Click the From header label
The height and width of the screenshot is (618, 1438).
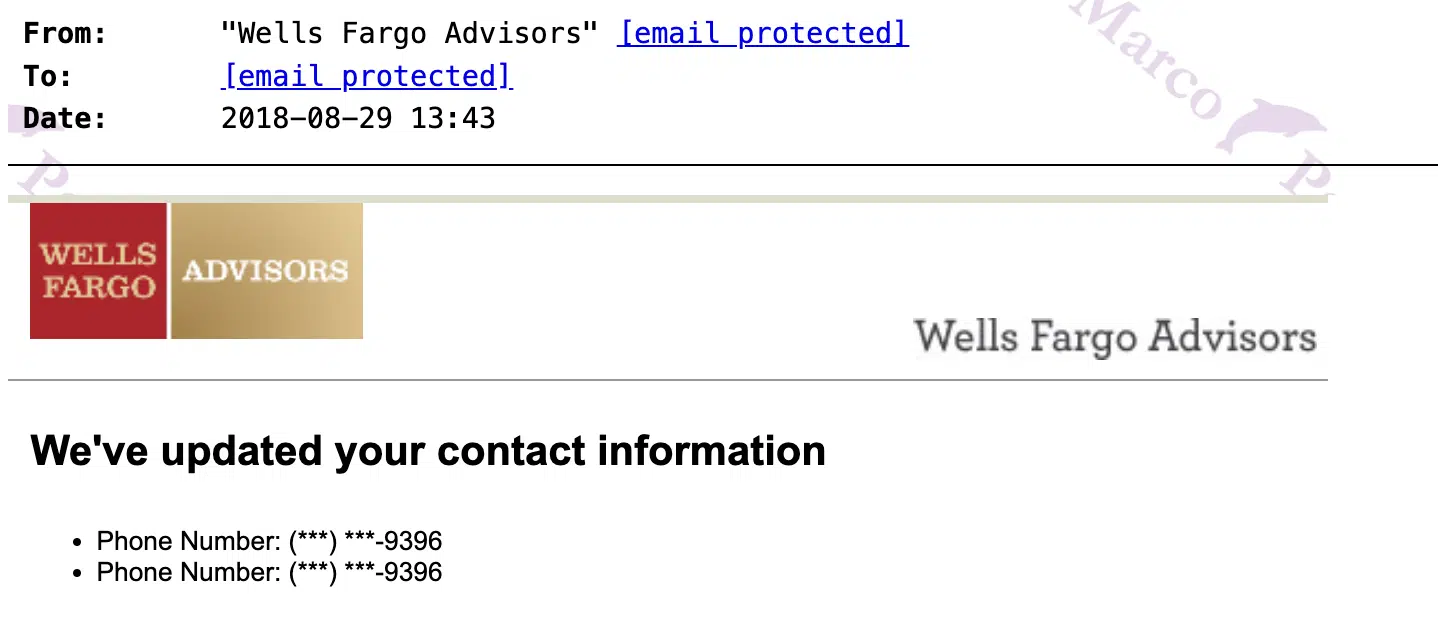coord(65,33)
